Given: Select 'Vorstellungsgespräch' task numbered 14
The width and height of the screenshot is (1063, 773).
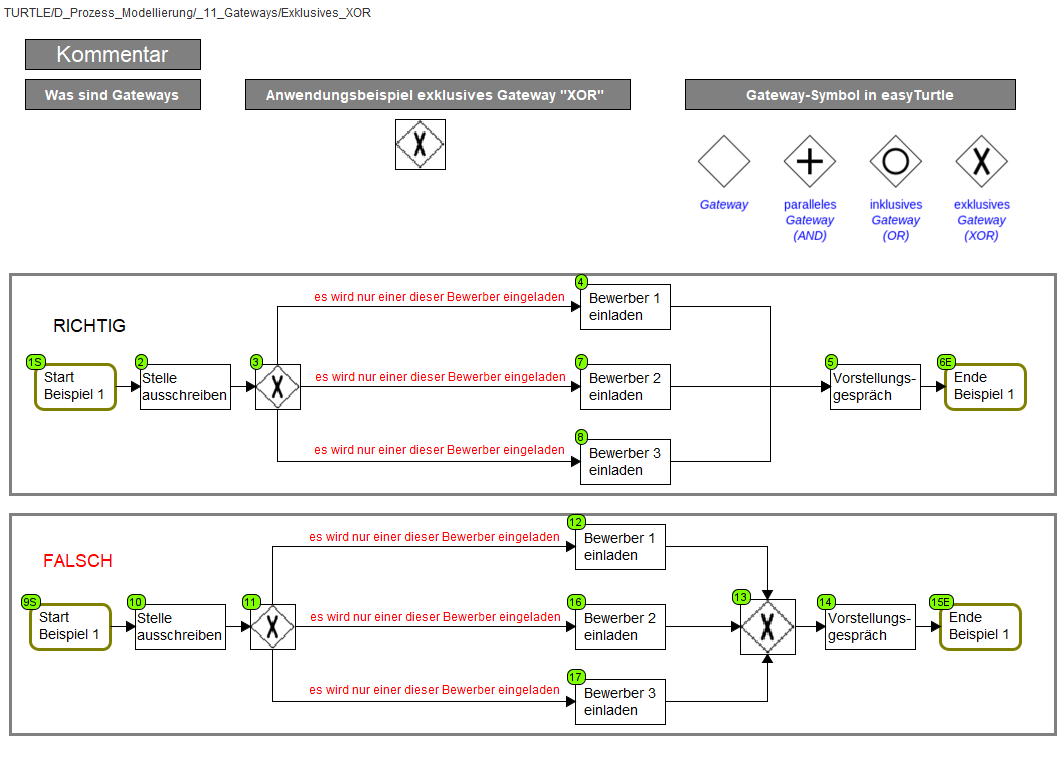Looking at the screenshot, I should point(870,627).
